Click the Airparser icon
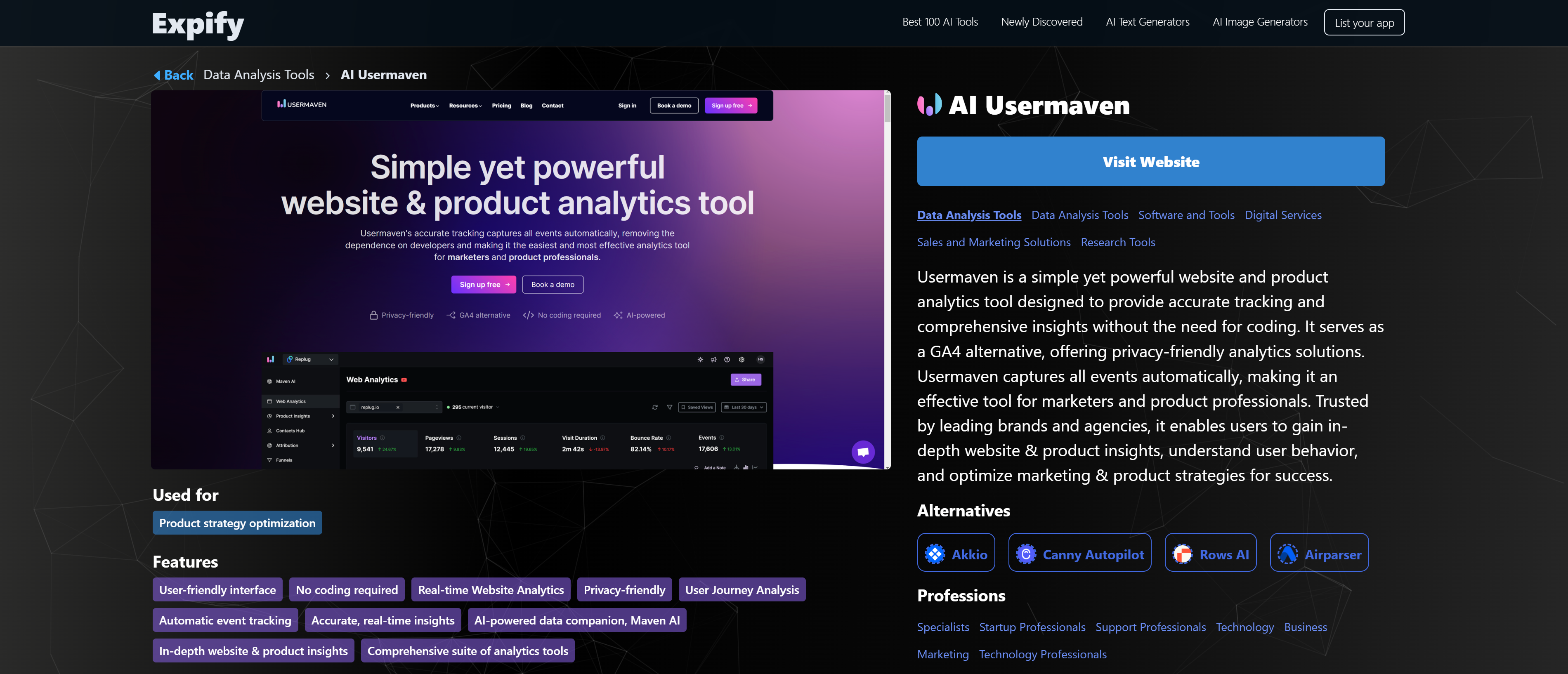 pos(1287,554)
